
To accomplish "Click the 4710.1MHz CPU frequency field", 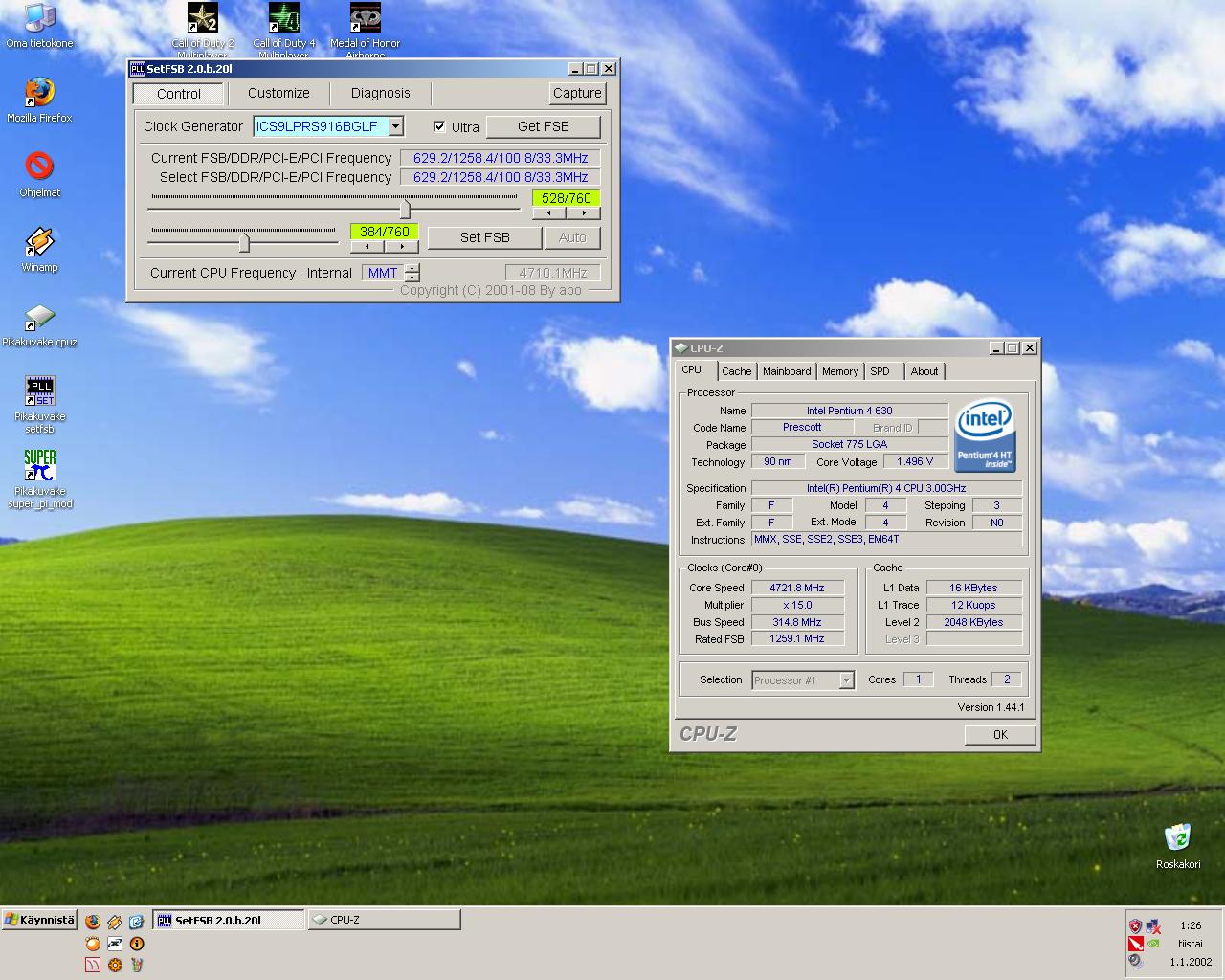I will [552, 273].
